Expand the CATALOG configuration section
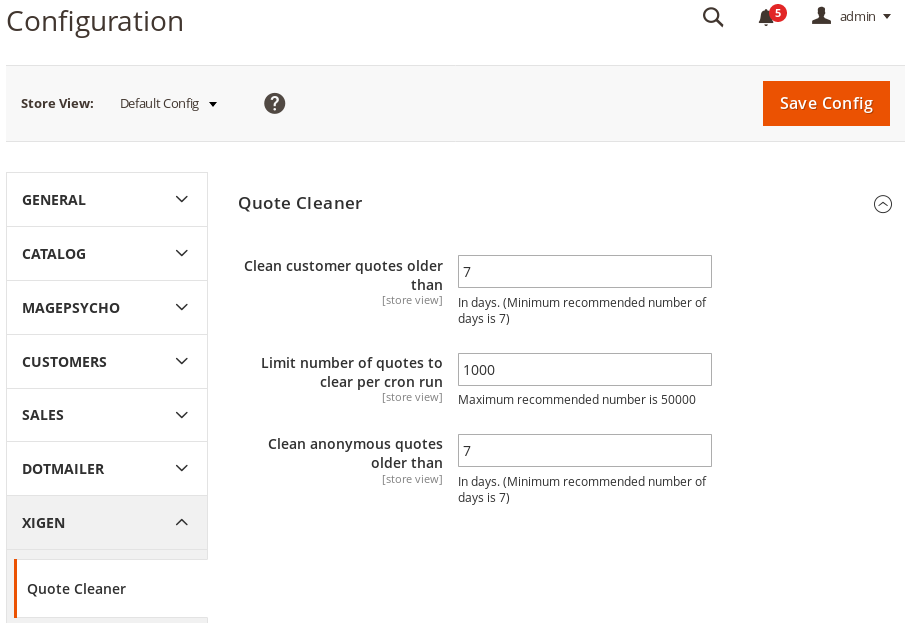 (x=107, y=254)
